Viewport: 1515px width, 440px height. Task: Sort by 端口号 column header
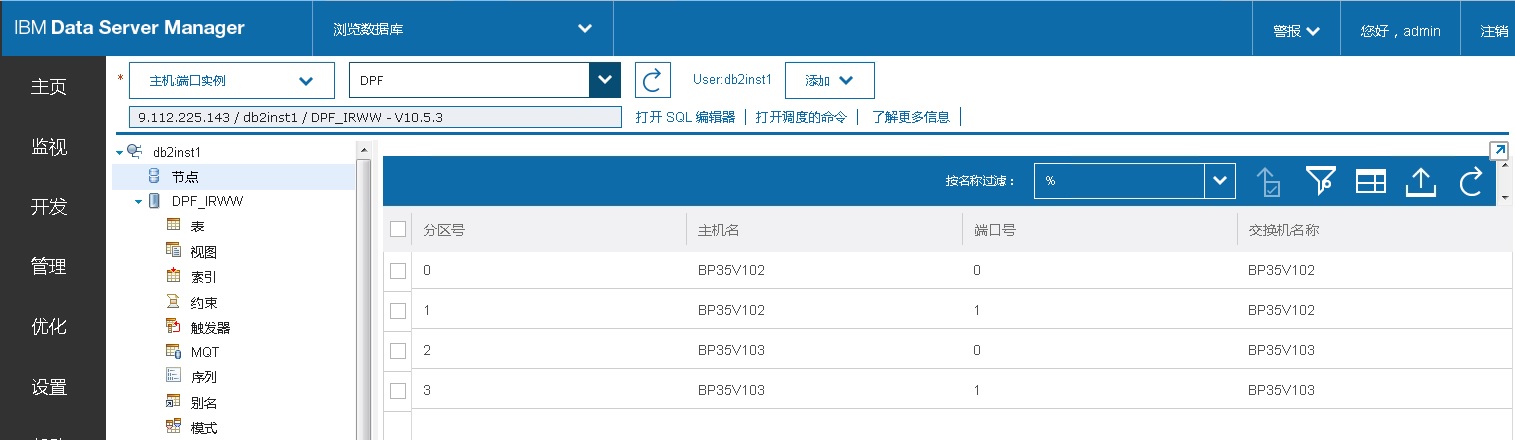[x=994, y=230]
